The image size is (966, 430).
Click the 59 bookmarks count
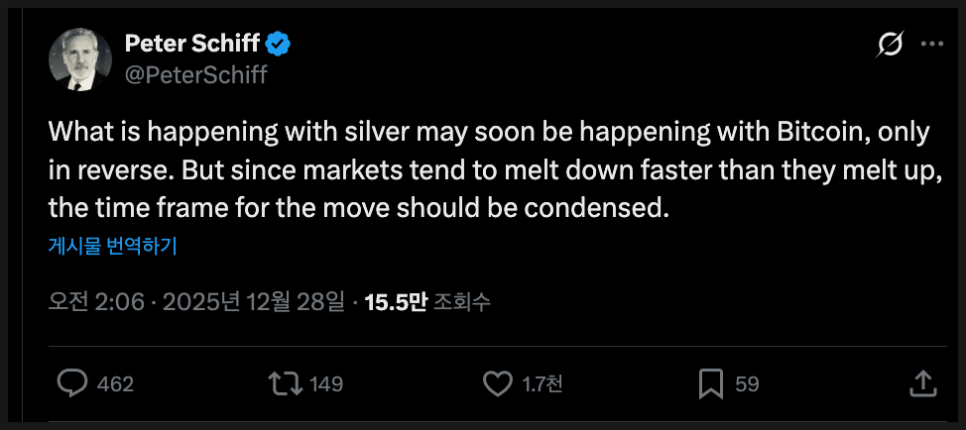point(747,384)
